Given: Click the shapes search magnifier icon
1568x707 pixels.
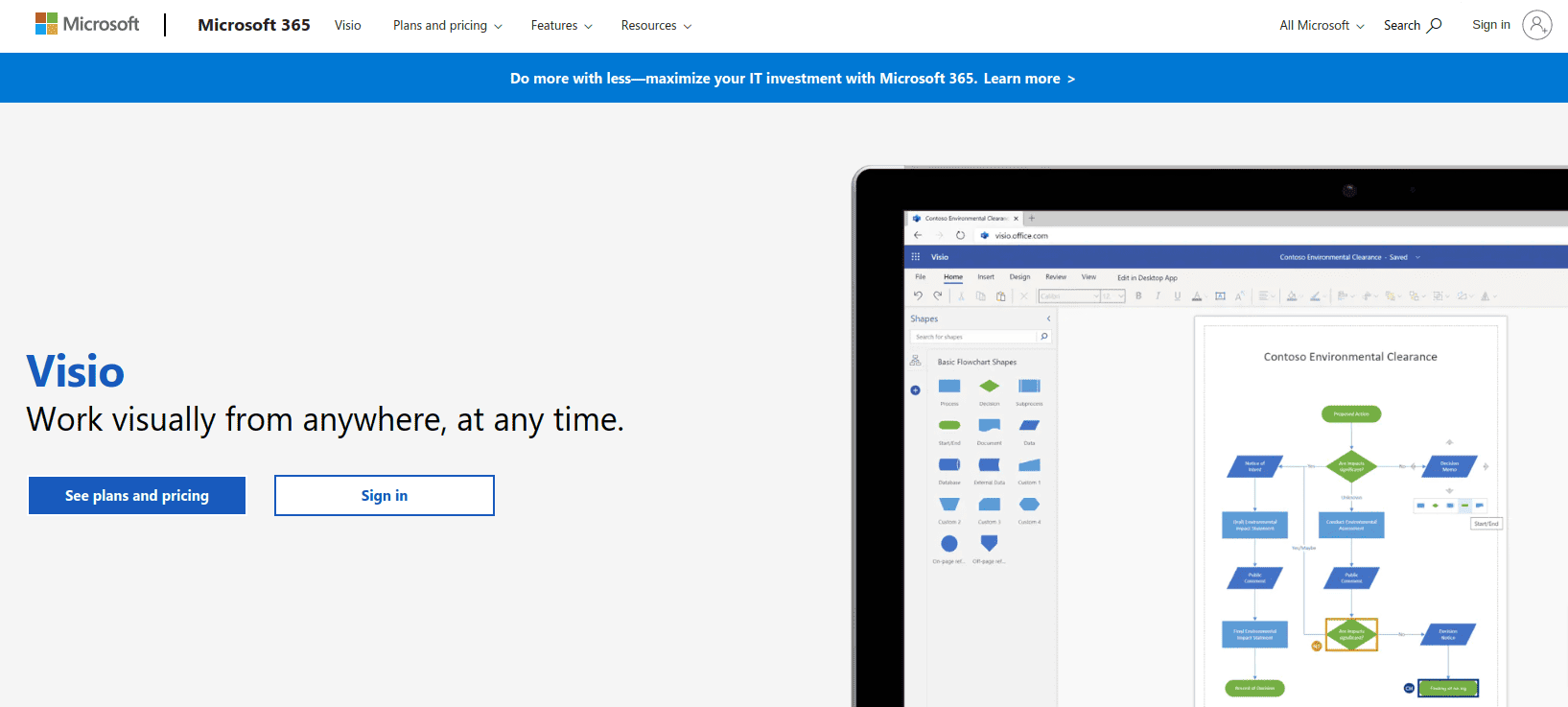Looking at the screenshot, I should 1044,337.
